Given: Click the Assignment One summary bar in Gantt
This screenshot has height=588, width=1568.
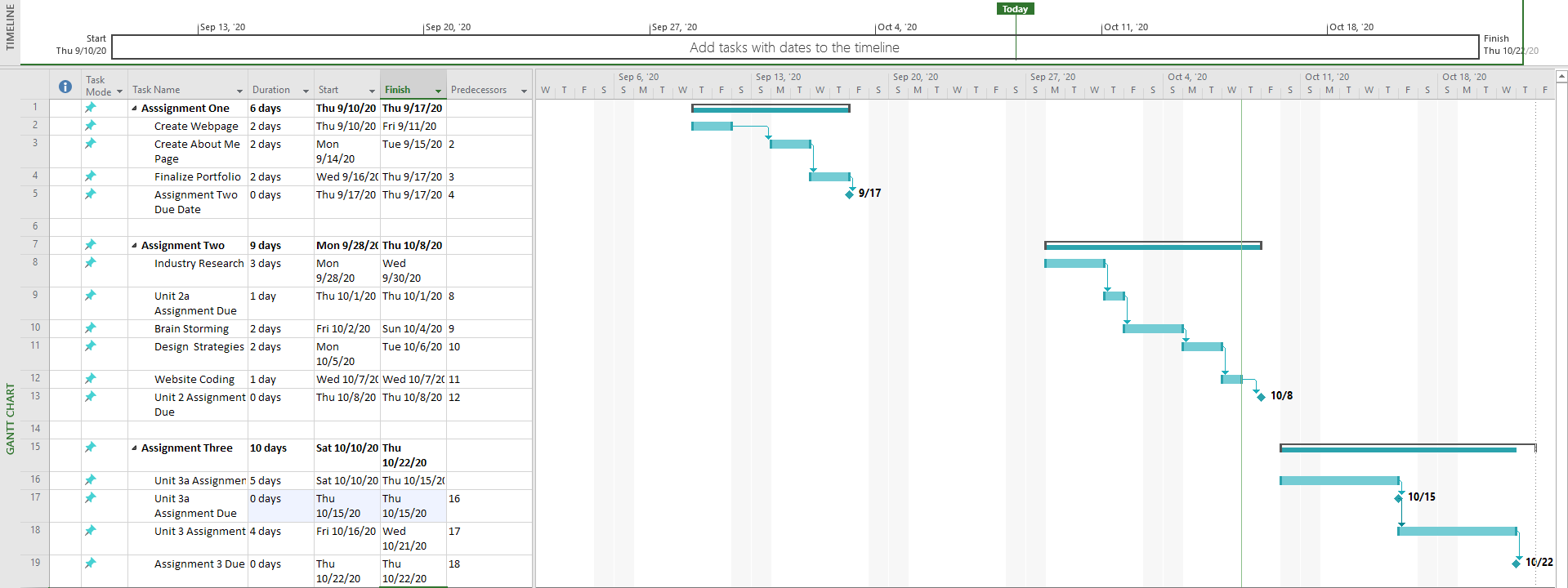Looking at the screenshot, I should tap(771, 108).
